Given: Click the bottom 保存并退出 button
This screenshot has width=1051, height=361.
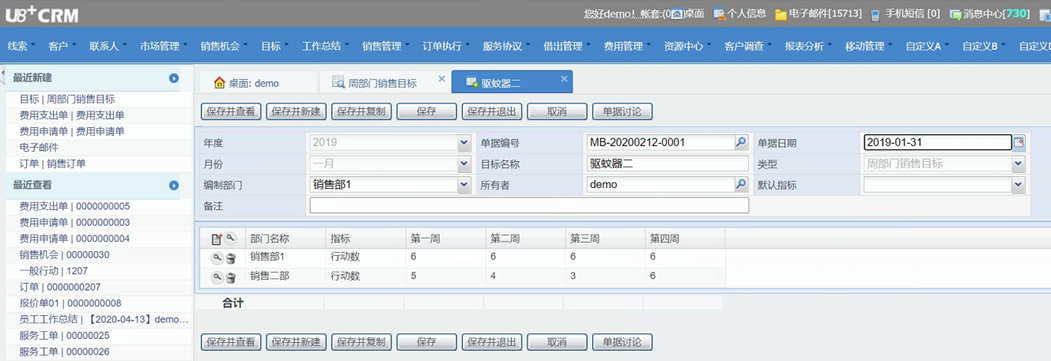Looking at the screenshot, I should tap(491, 342).
